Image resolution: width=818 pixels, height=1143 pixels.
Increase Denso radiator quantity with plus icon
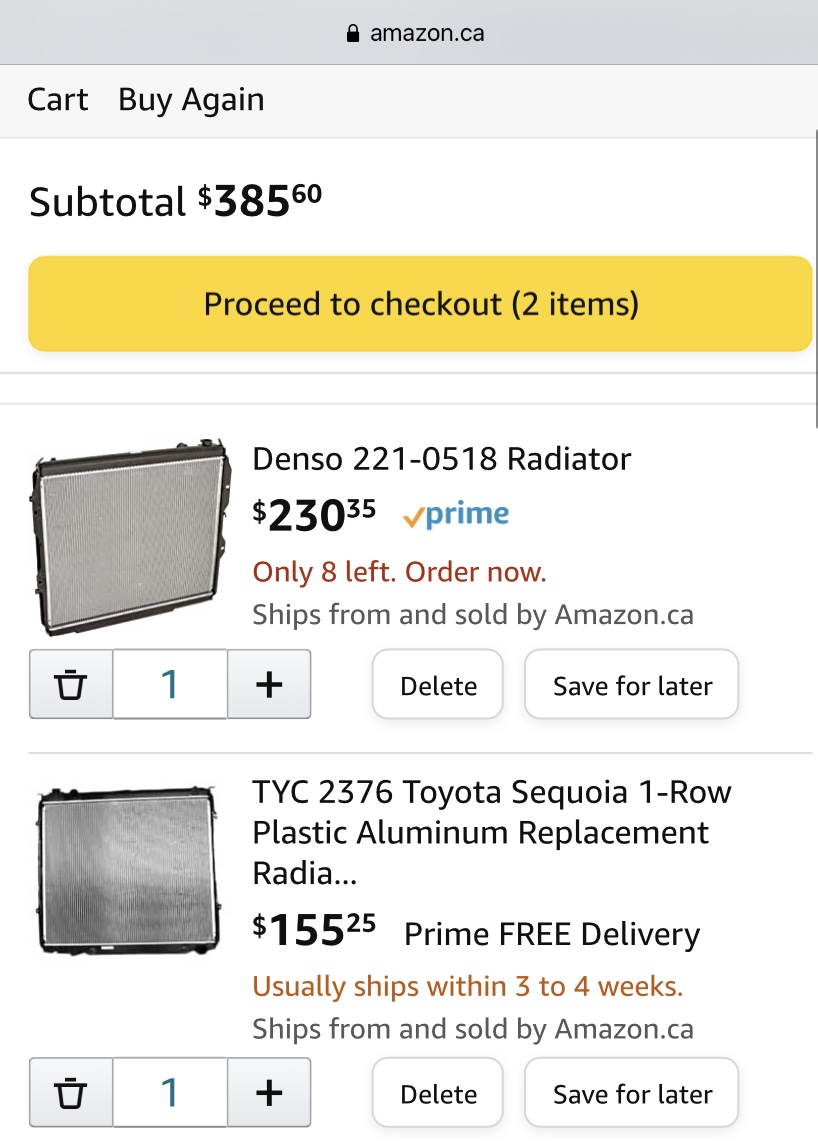point(269,685)
